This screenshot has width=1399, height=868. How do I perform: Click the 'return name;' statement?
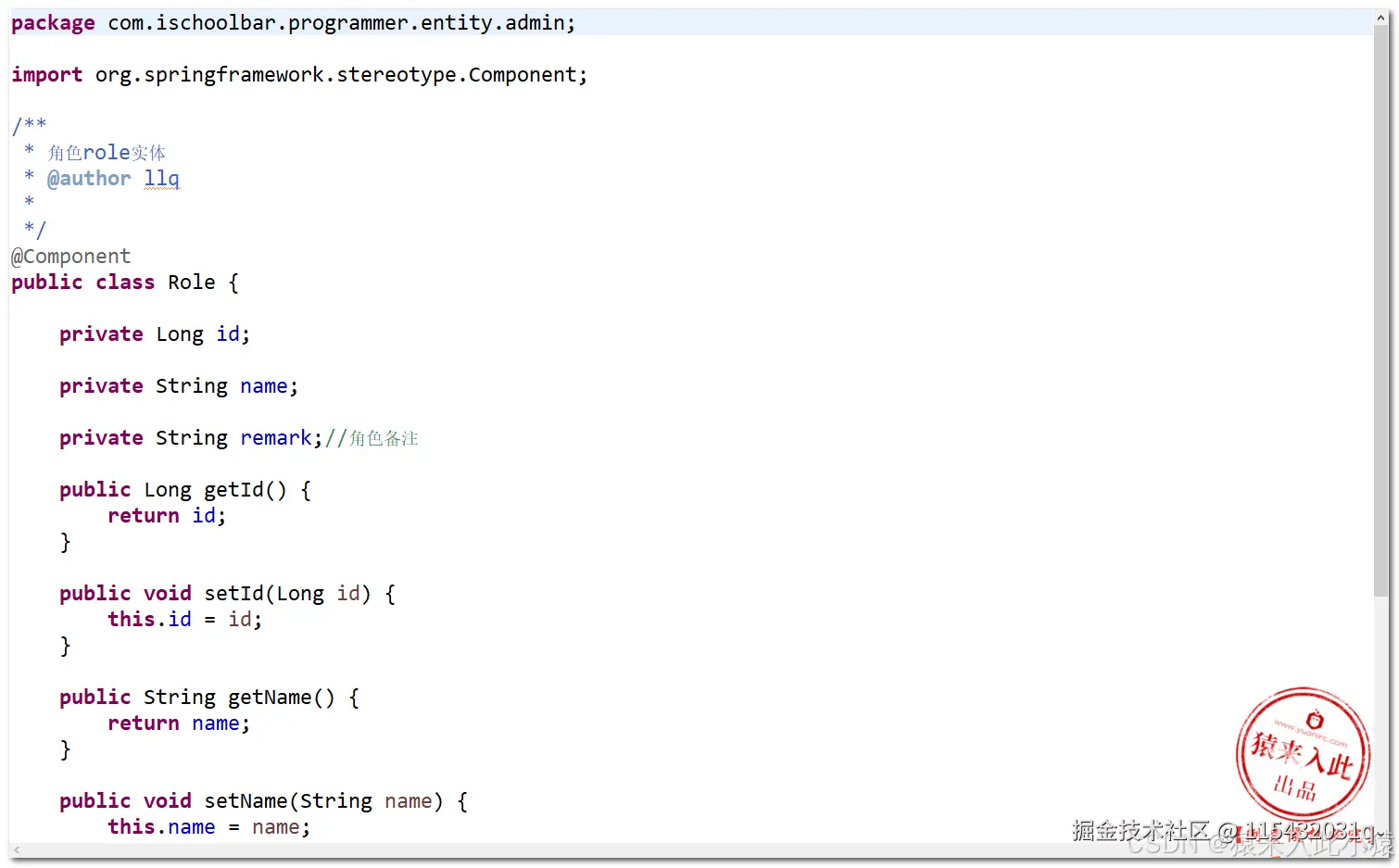click(179, 723)
